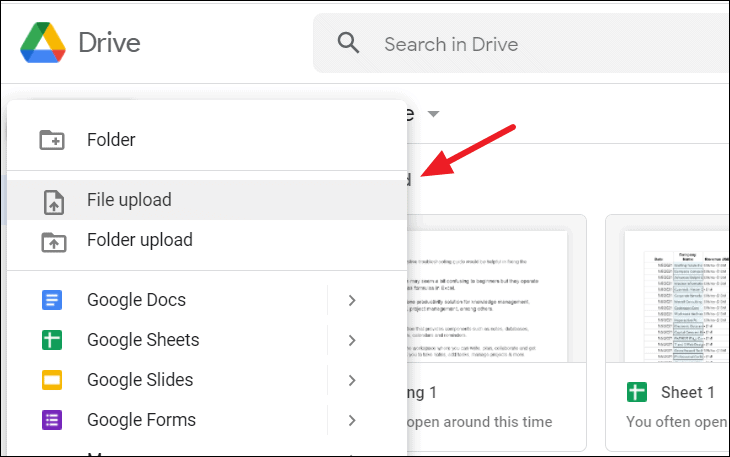Viewport: 730px width, 457px height.
Task: Click the 'open around this time' caption
Action: [x=480, y=422]
